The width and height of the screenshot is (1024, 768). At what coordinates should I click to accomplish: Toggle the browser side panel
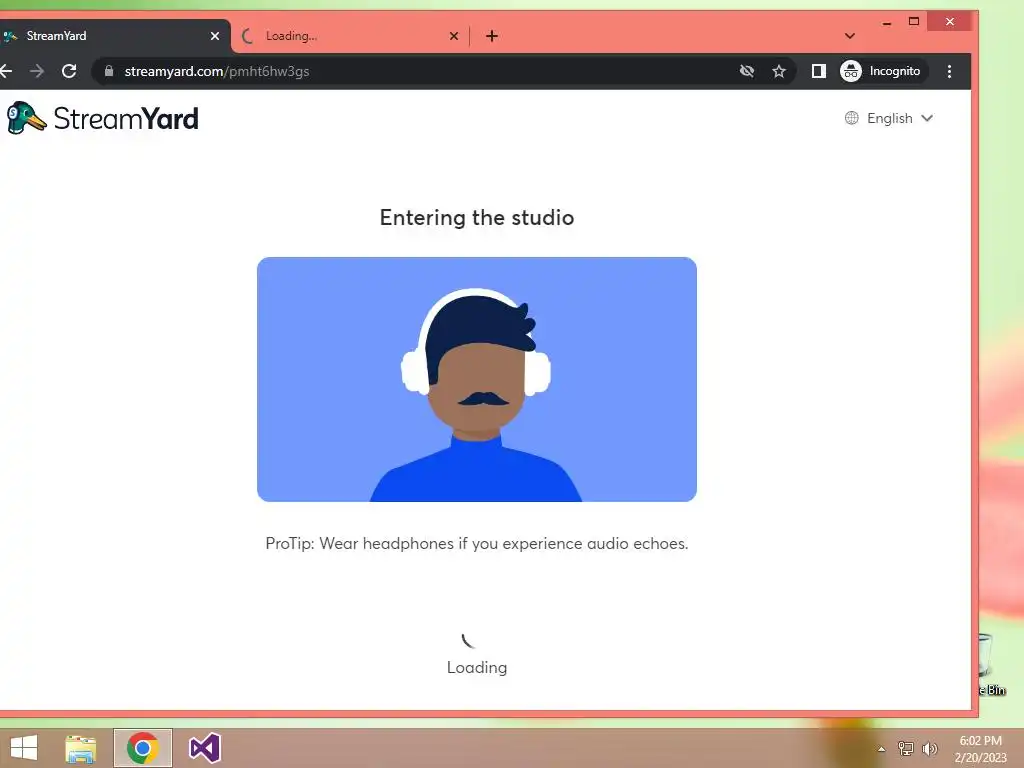tap(818, 71)
